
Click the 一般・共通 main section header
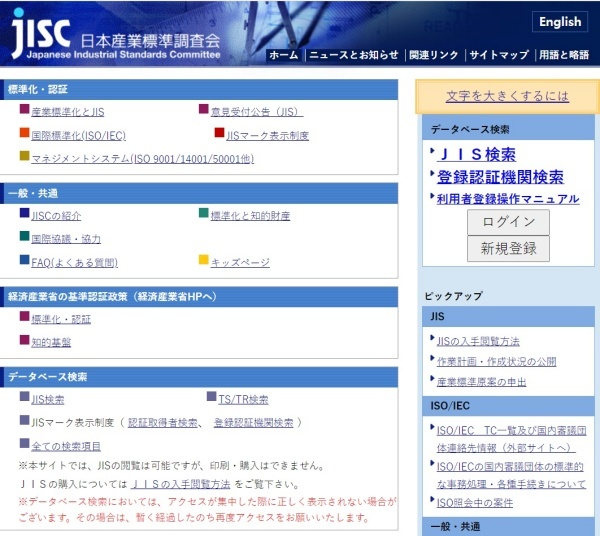[x=199, y=193]
